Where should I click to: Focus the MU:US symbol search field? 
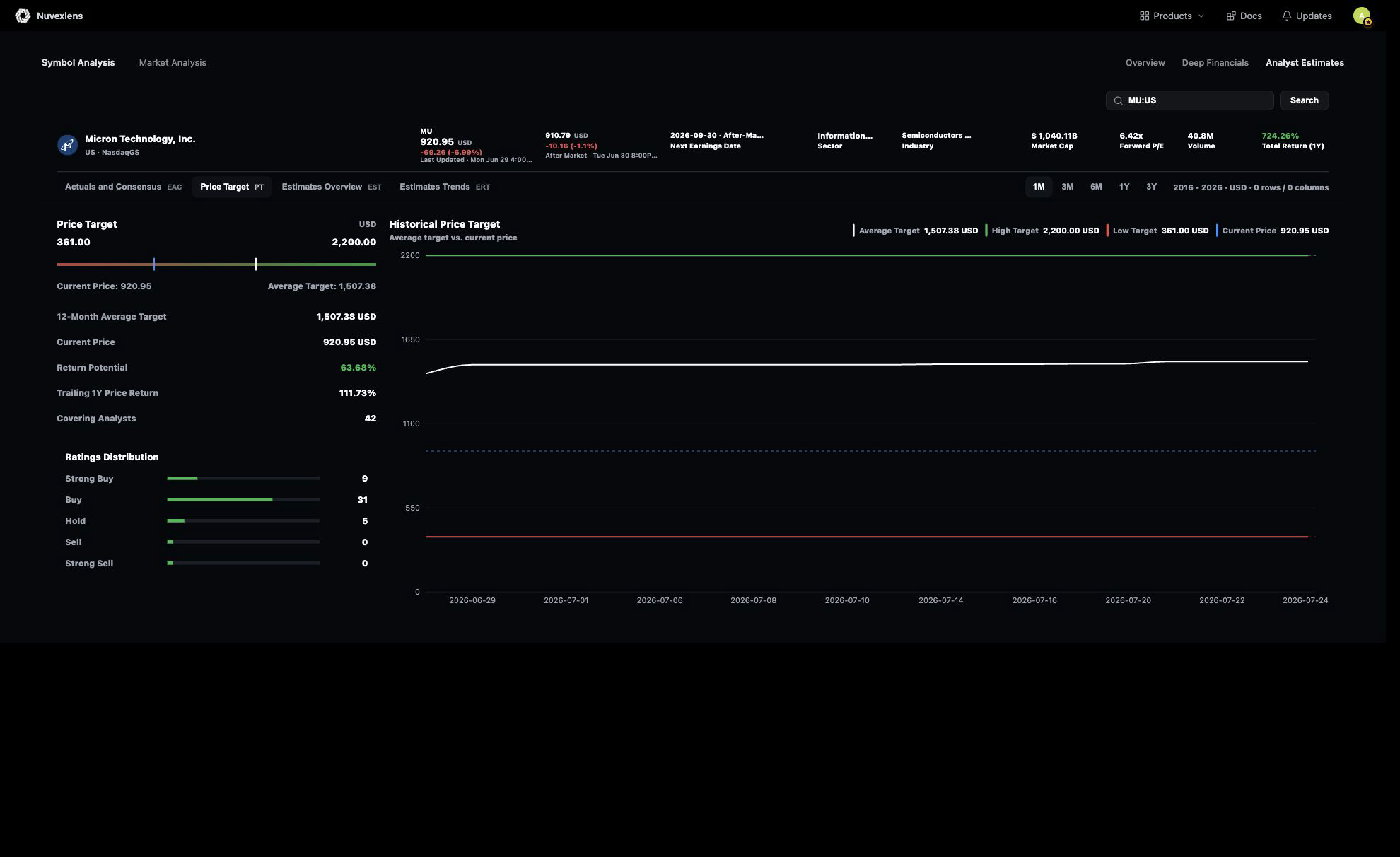(x=1189, y=100)
